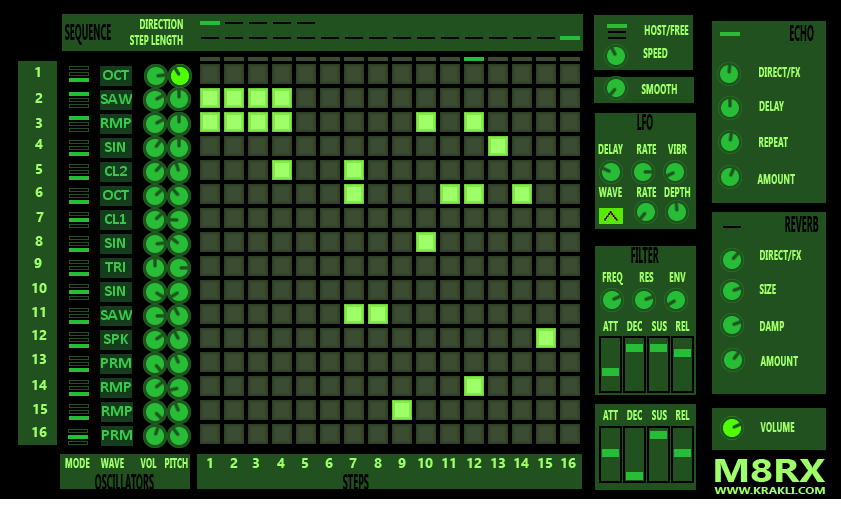Click the LFO triangle wave icon
The height and width of the screenshot is (505, 841).
pos(610,215)
